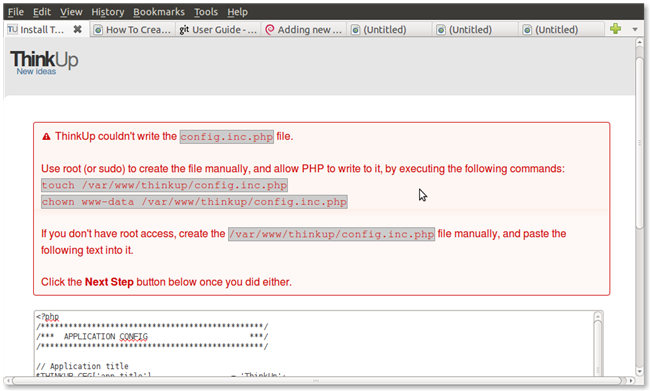Viewport: 650px width, 391px height.
Task: Select the Install T... tab
Action: coord(47,29)
